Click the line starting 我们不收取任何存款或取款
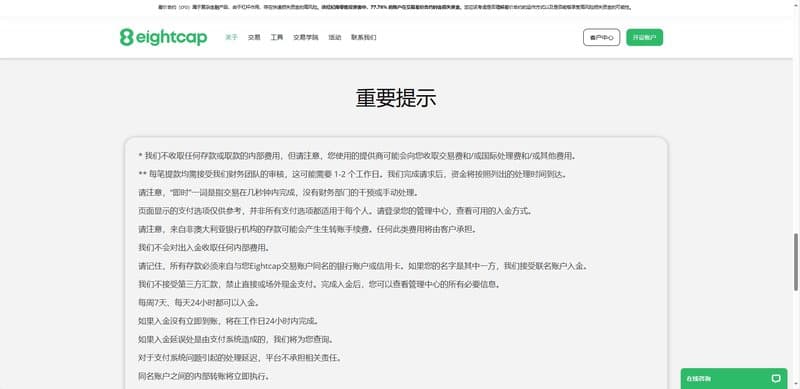The image size is (800, 389). point(357,156)
